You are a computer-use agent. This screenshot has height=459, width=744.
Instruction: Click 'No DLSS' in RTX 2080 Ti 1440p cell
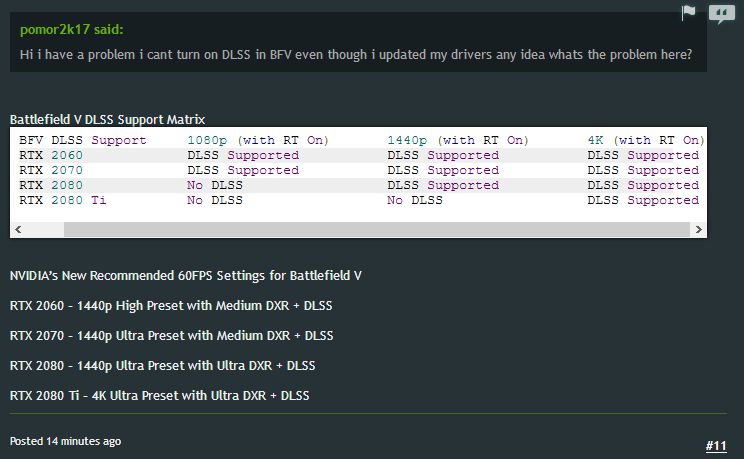[415, 200]
